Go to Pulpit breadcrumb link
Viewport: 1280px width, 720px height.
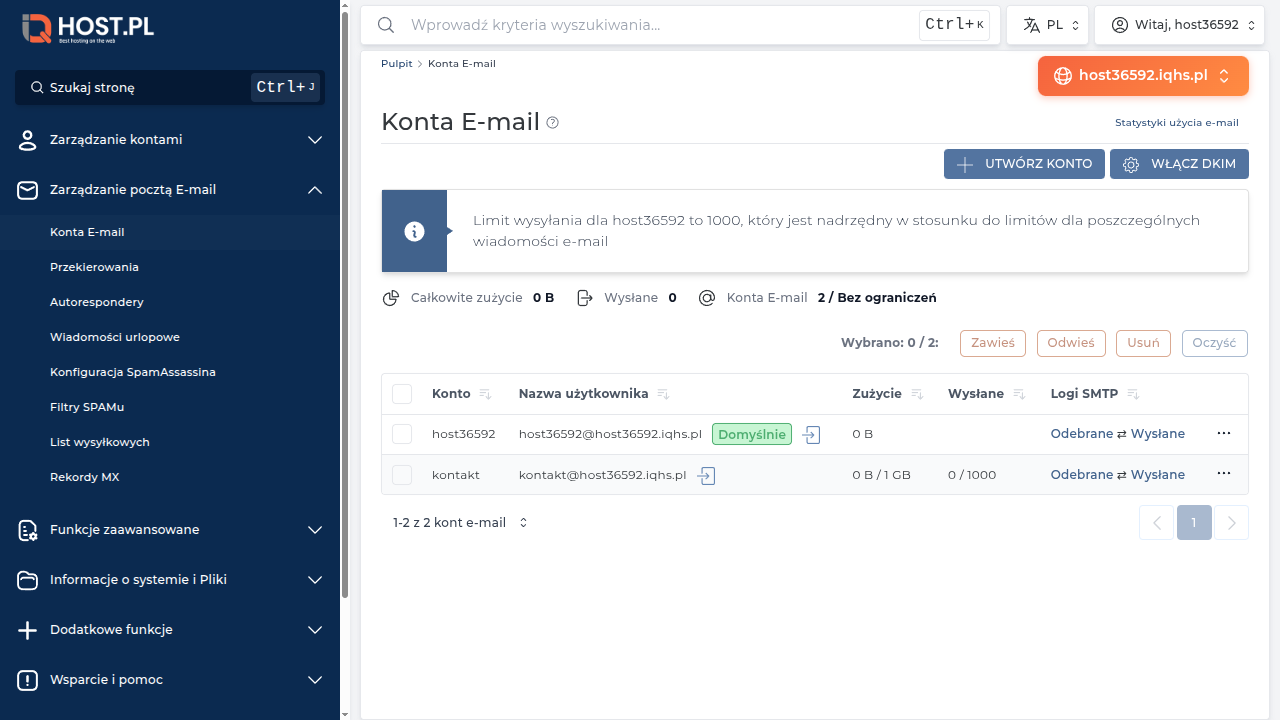click(396, 64)
